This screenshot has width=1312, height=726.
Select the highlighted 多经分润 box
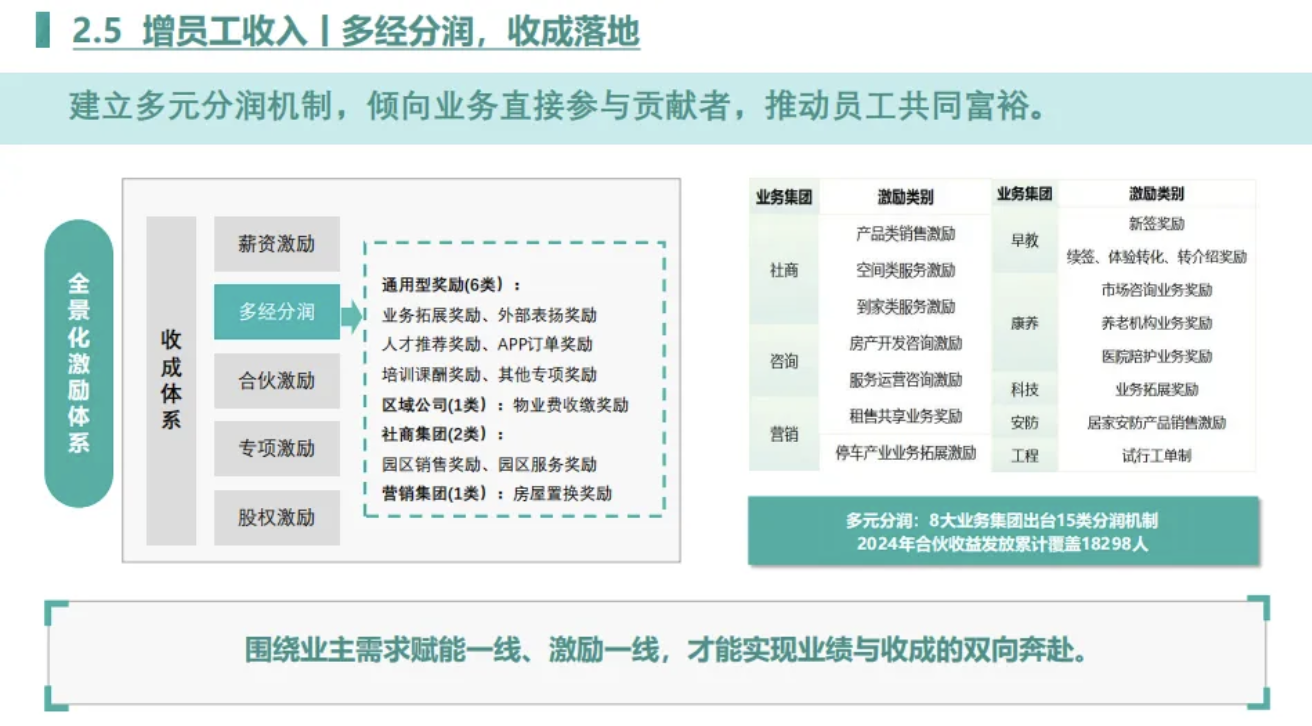click(277, 312)
